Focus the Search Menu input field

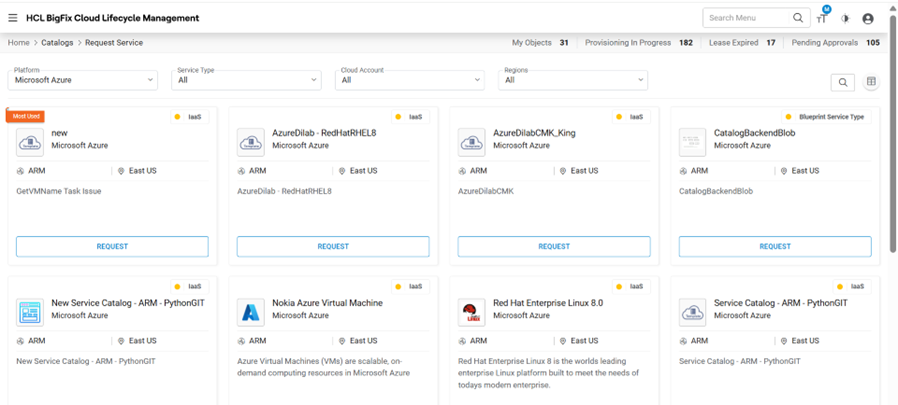(x=746, y=18)
